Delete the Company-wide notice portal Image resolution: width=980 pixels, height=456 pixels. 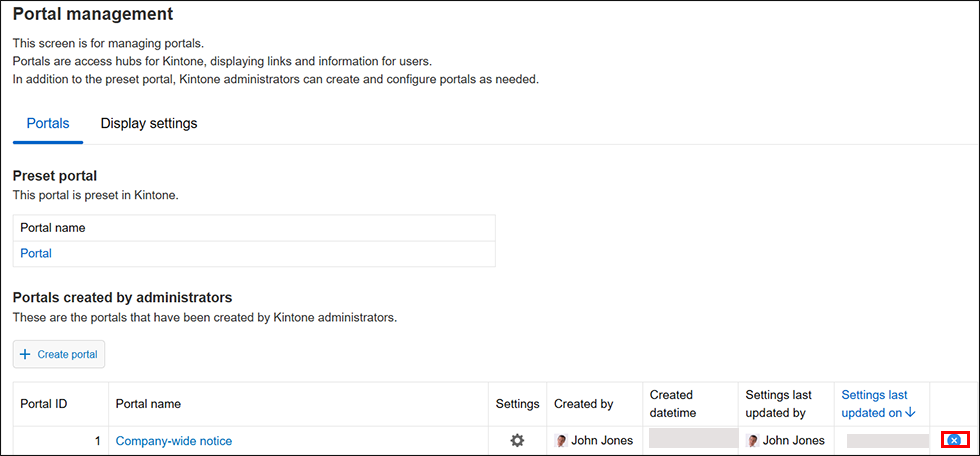point(954,440)
